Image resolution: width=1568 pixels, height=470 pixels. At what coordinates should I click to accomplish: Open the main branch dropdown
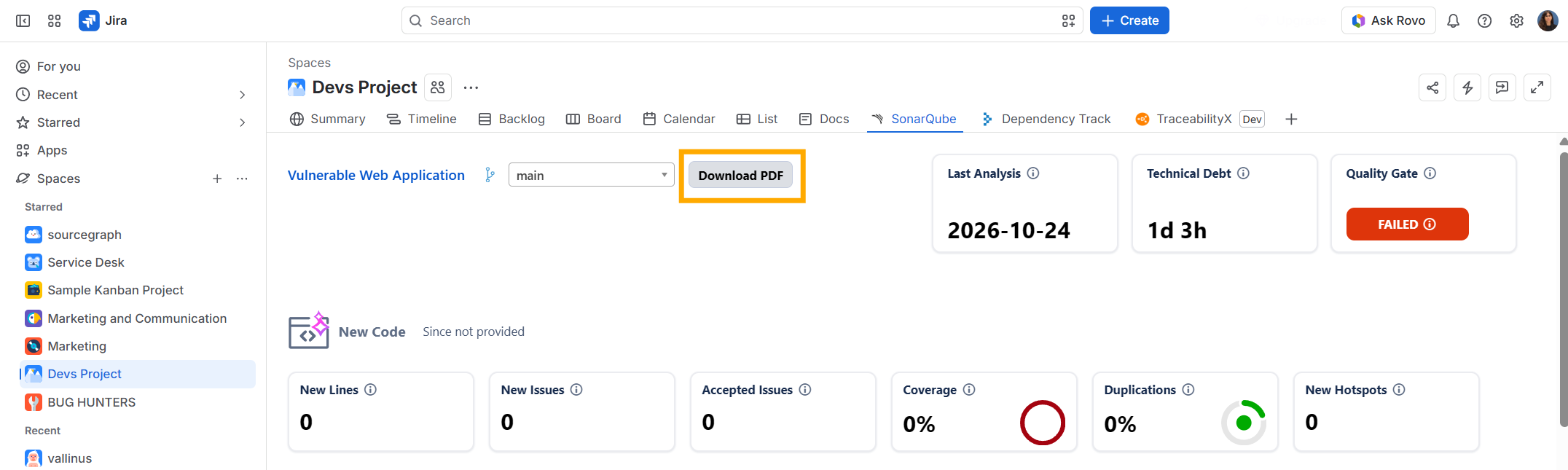pyautogui.click(x=591, y=175)
